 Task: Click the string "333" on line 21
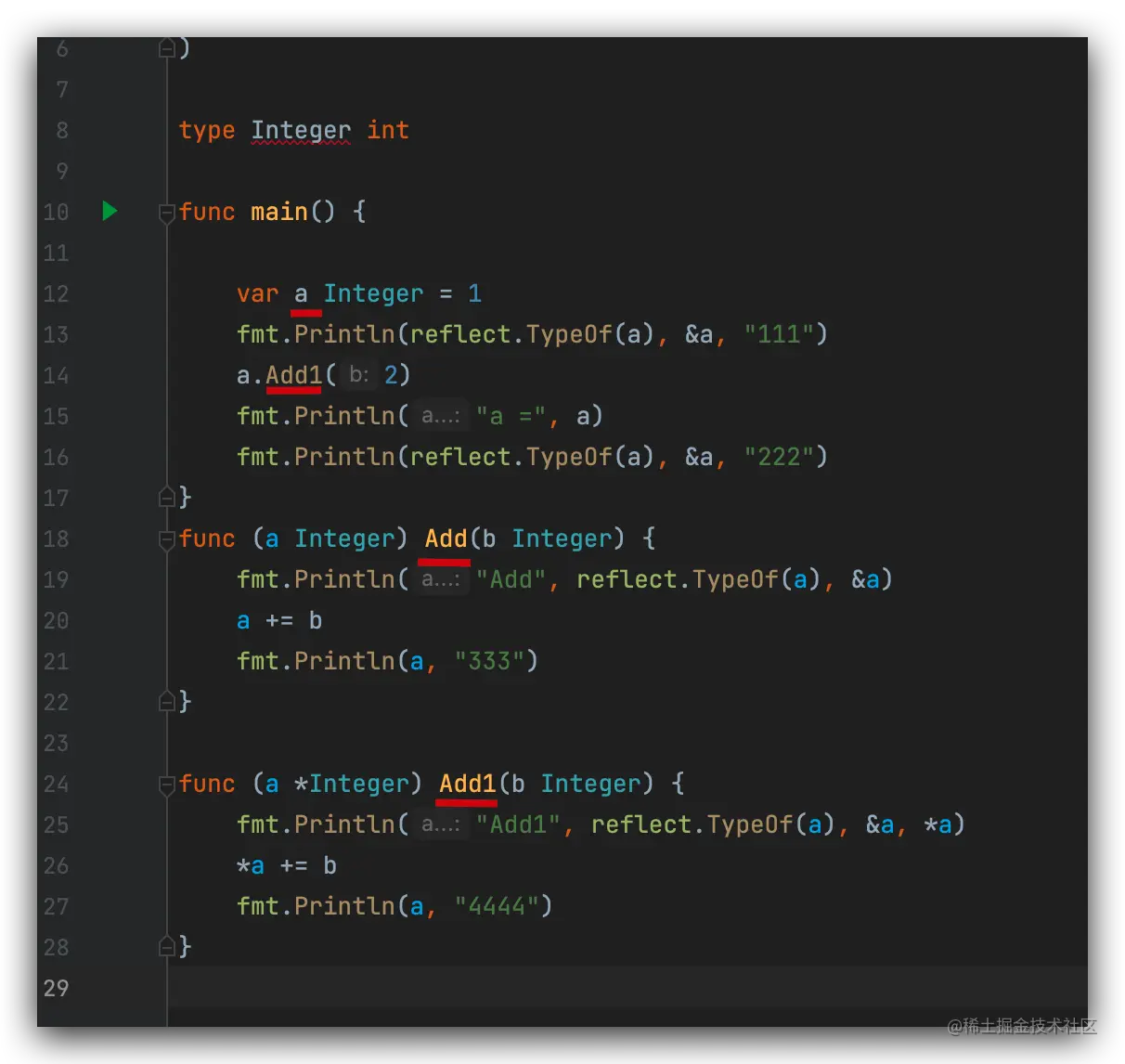click(489, 661)
